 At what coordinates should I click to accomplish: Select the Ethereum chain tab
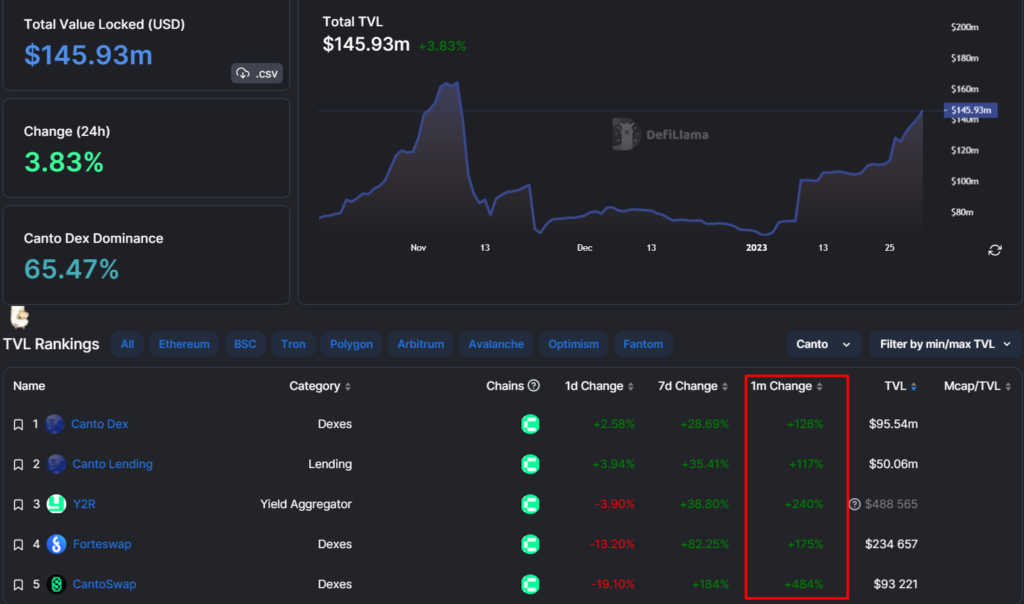pyautogui.click(x=184, y=344)
